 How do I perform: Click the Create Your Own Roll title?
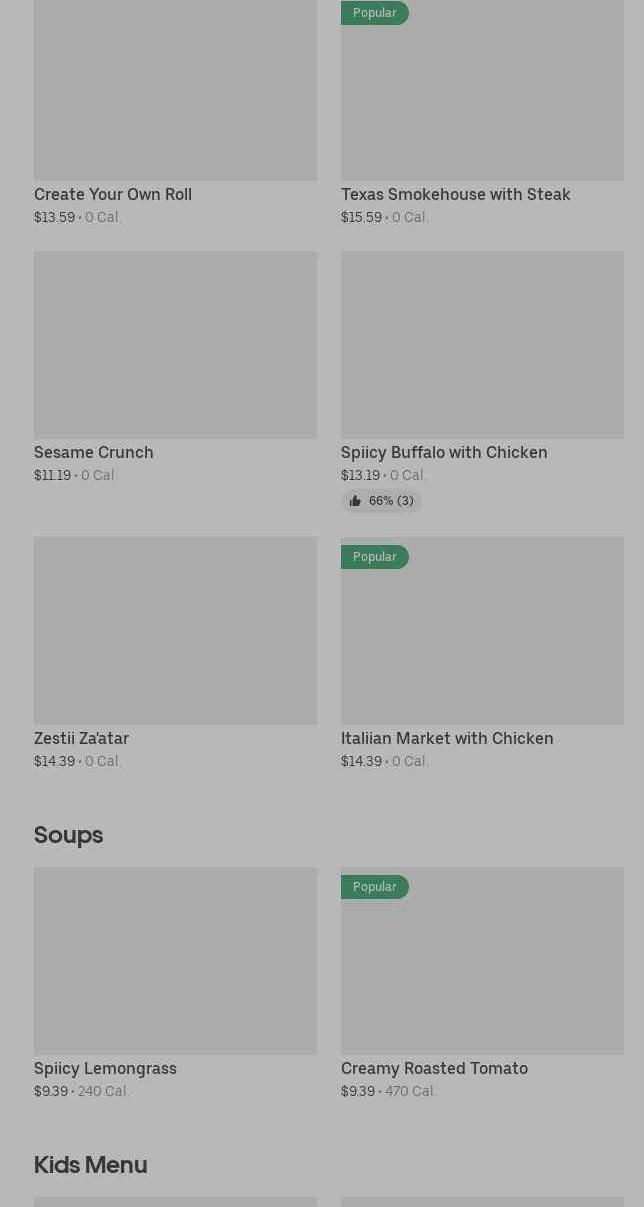[x=113, y=195]
